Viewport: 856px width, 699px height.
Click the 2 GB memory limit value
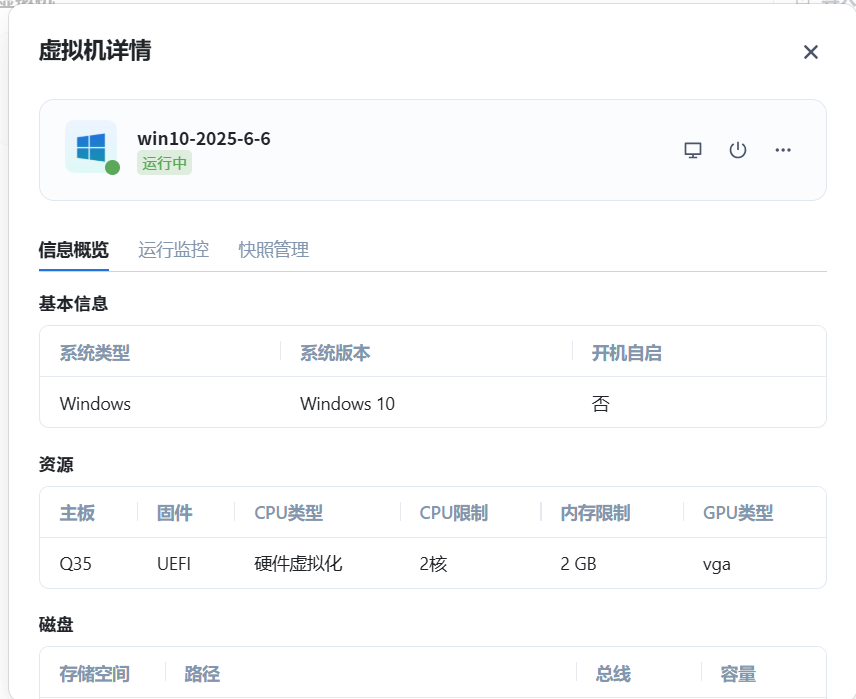578,564
